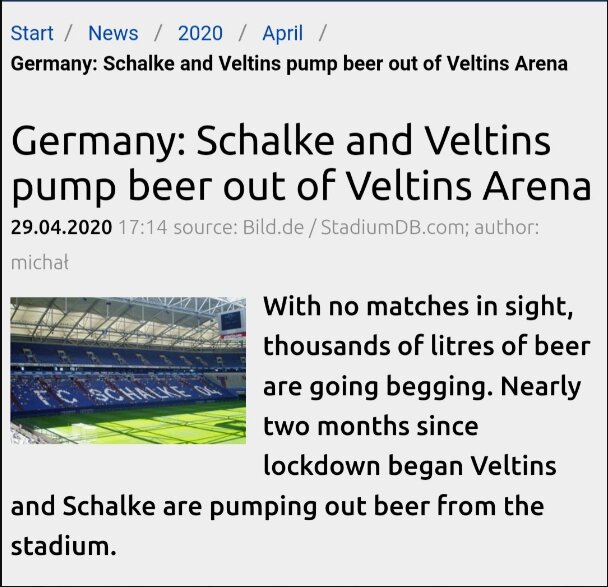The width and height of the screenshot is (608, 587).
Task: Open the April breadcrumb link
Action: [282, 33]
